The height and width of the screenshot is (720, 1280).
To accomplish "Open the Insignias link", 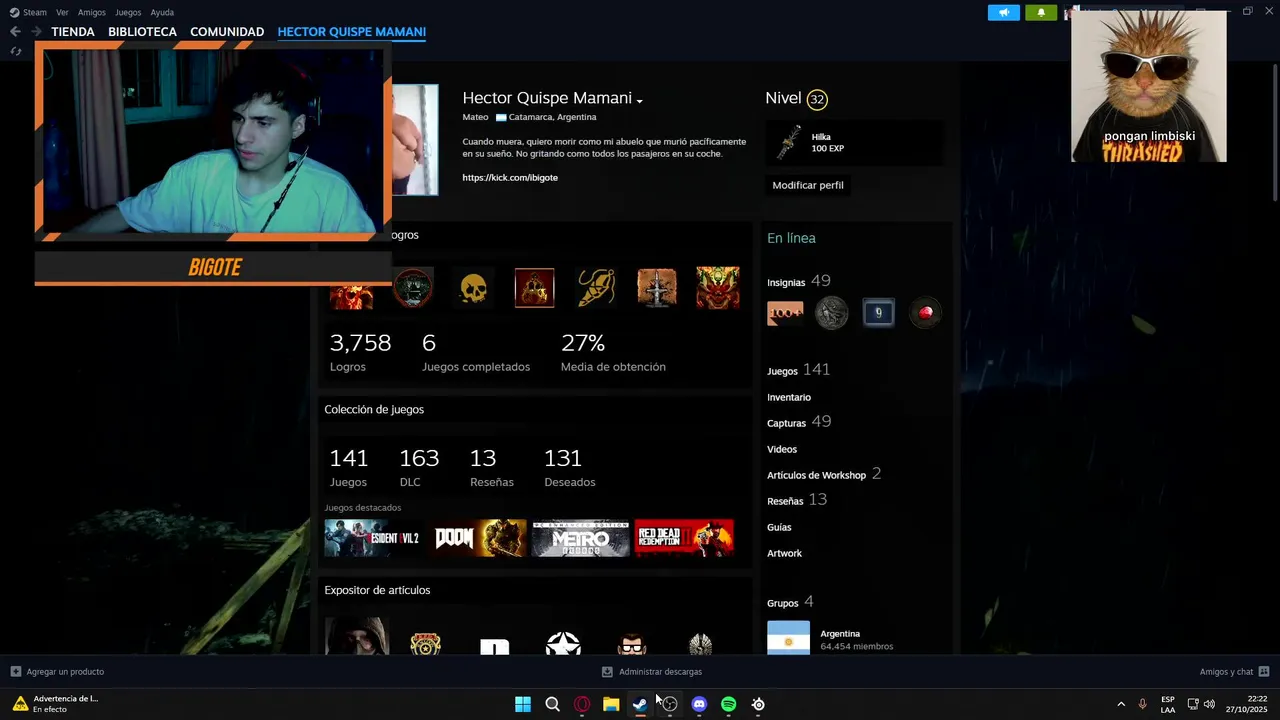I will coord(786,282).
